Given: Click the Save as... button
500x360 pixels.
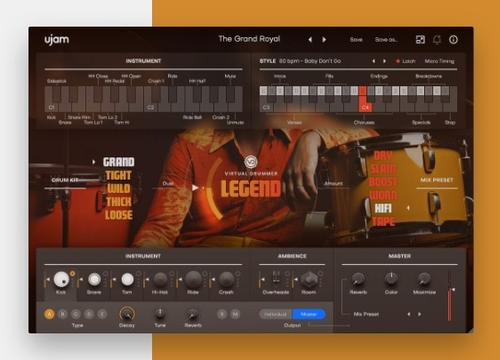Looking at the screenshot, I should click(386, 40).
